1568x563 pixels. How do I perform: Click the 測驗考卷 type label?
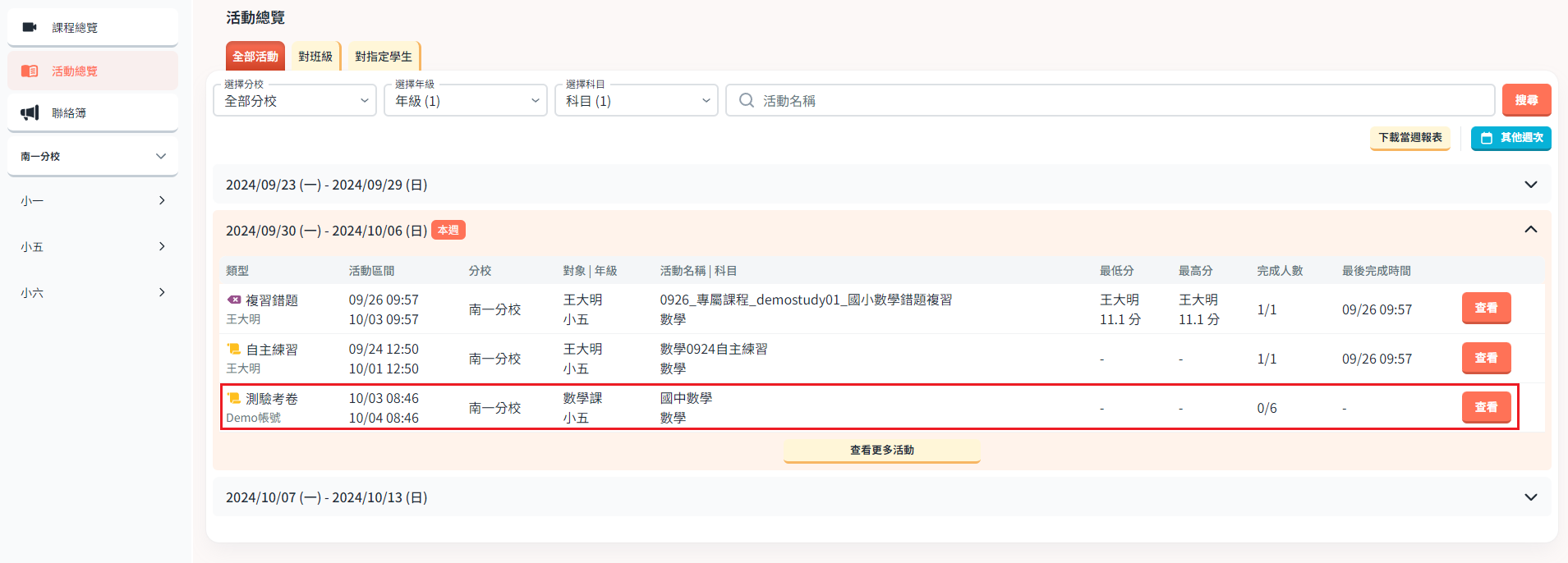point(272,399)
